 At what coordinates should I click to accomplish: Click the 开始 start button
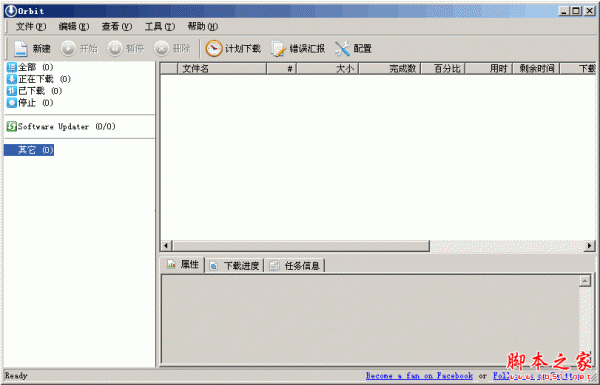point(79,49)
